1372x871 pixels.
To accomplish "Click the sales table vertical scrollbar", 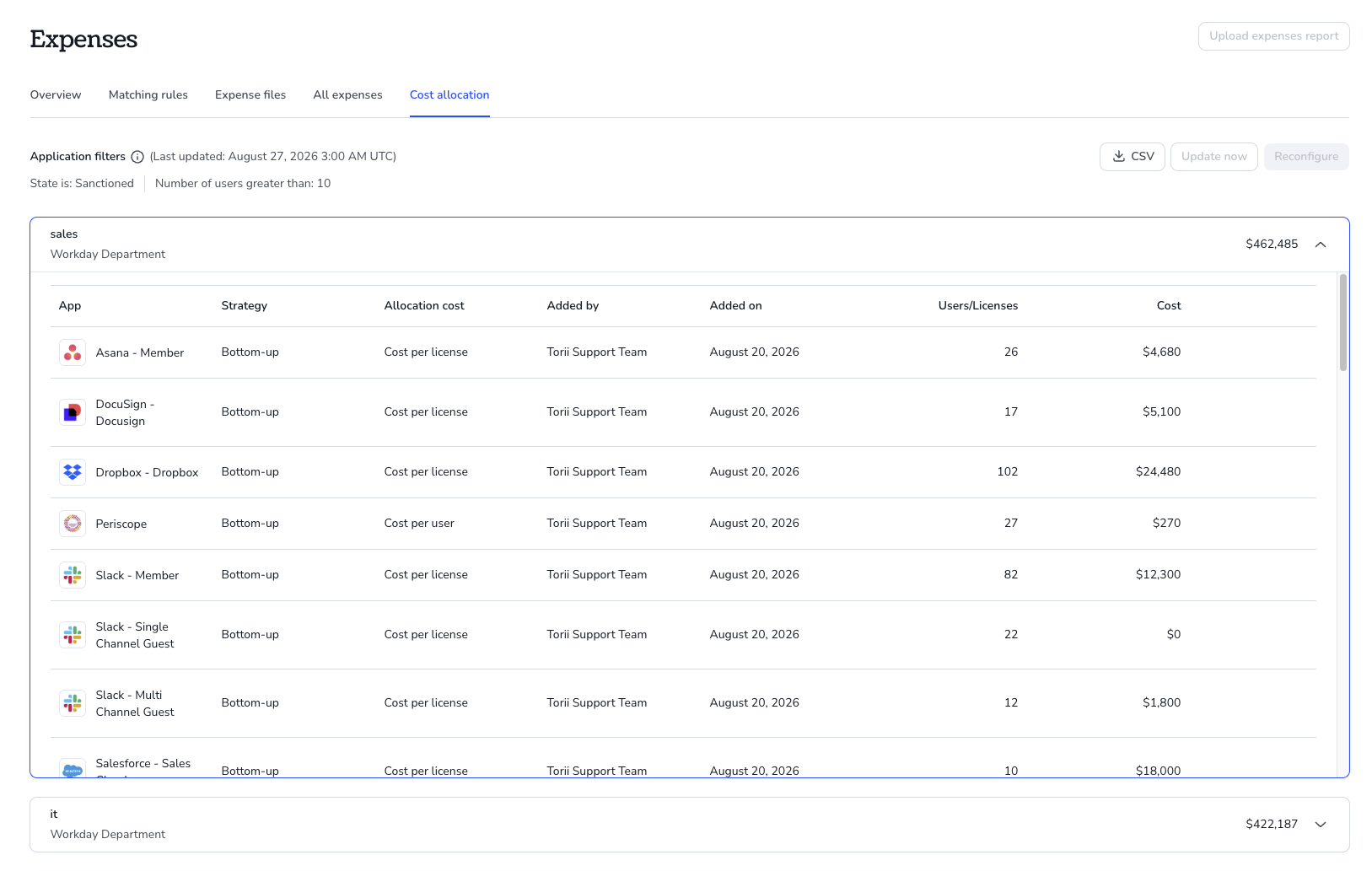I will point(1343,322).
